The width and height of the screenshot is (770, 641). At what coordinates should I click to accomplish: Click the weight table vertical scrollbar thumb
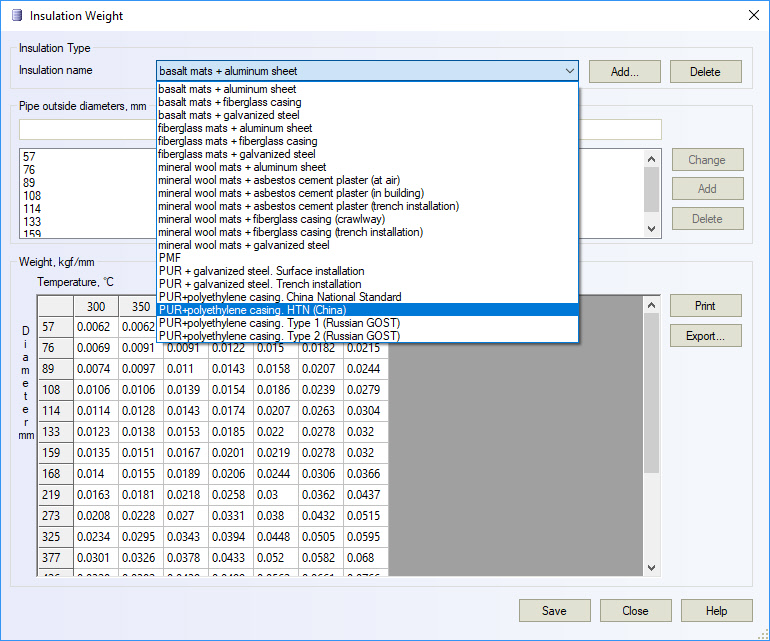(652, 393)
